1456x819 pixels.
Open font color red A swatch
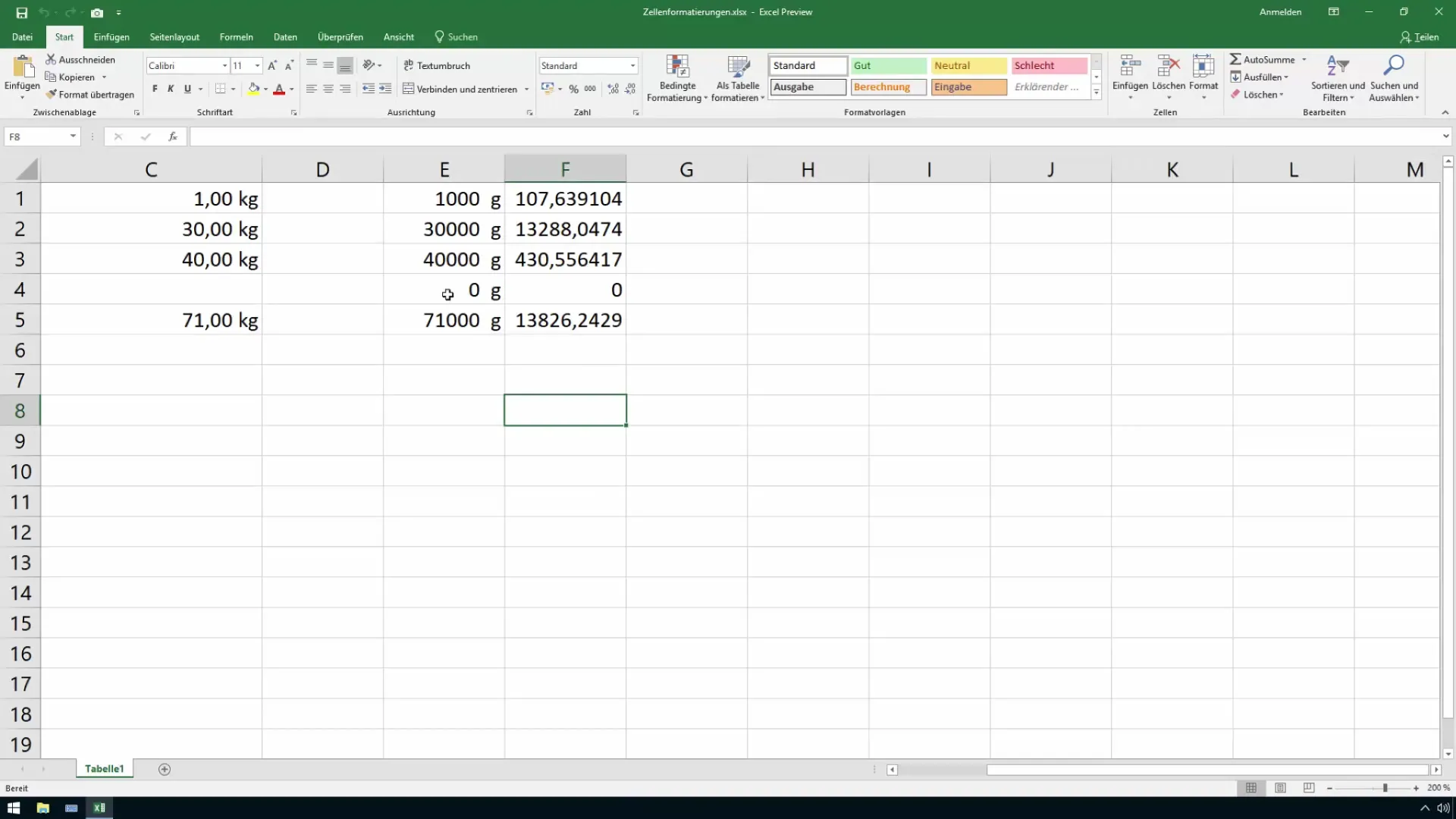(279, 89)
